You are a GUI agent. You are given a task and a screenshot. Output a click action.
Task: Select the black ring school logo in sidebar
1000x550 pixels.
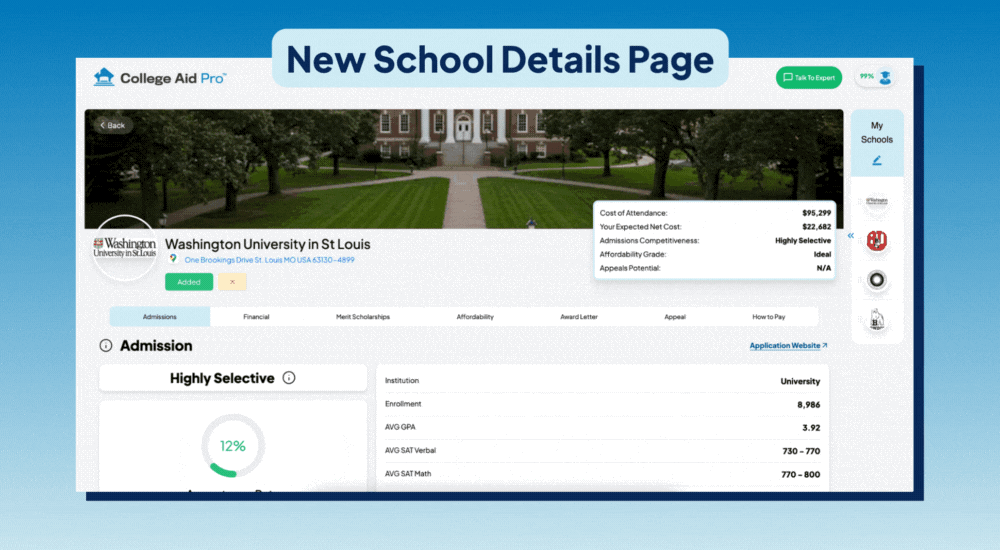(x=877, y=279)
